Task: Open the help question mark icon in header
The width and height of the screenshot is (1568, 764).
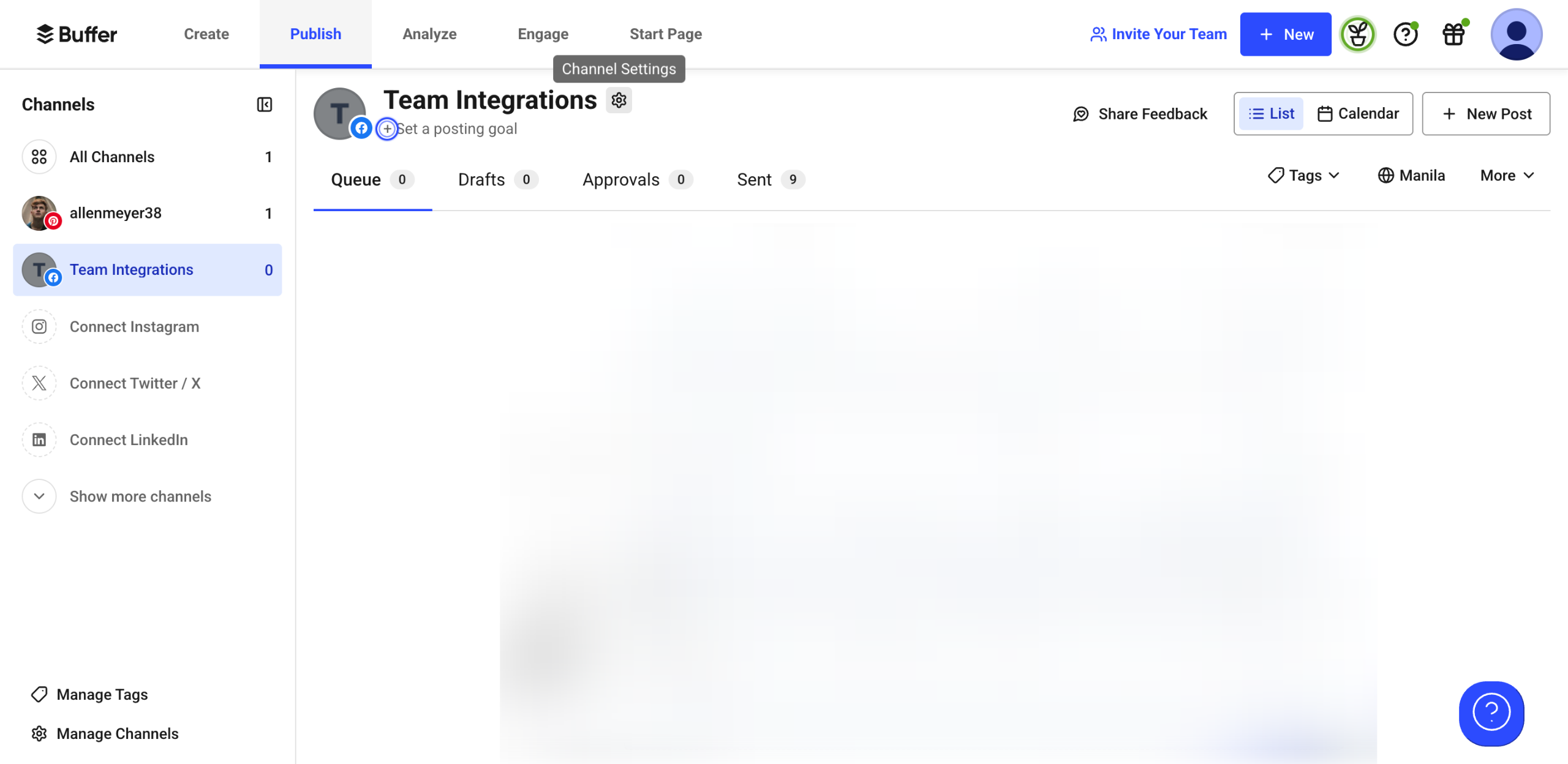Action: click(x=1406, y=34)
